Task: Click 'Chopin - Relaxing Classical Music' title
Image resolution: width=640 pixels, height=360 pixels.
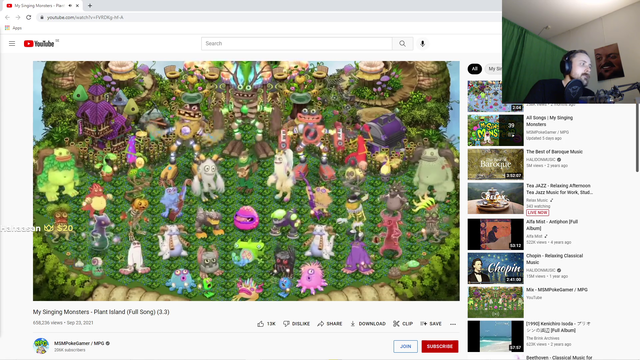Action: [x=554, y=259]
